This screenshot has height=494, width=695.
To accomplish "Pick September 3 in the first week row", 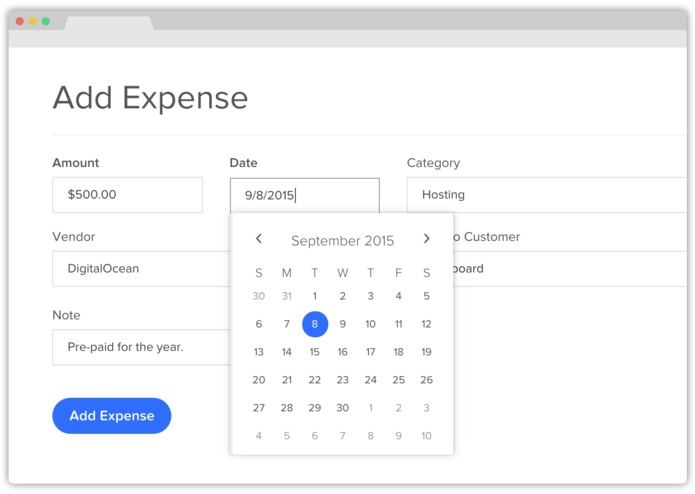I will pyautogui.click(x=371, y=296).
